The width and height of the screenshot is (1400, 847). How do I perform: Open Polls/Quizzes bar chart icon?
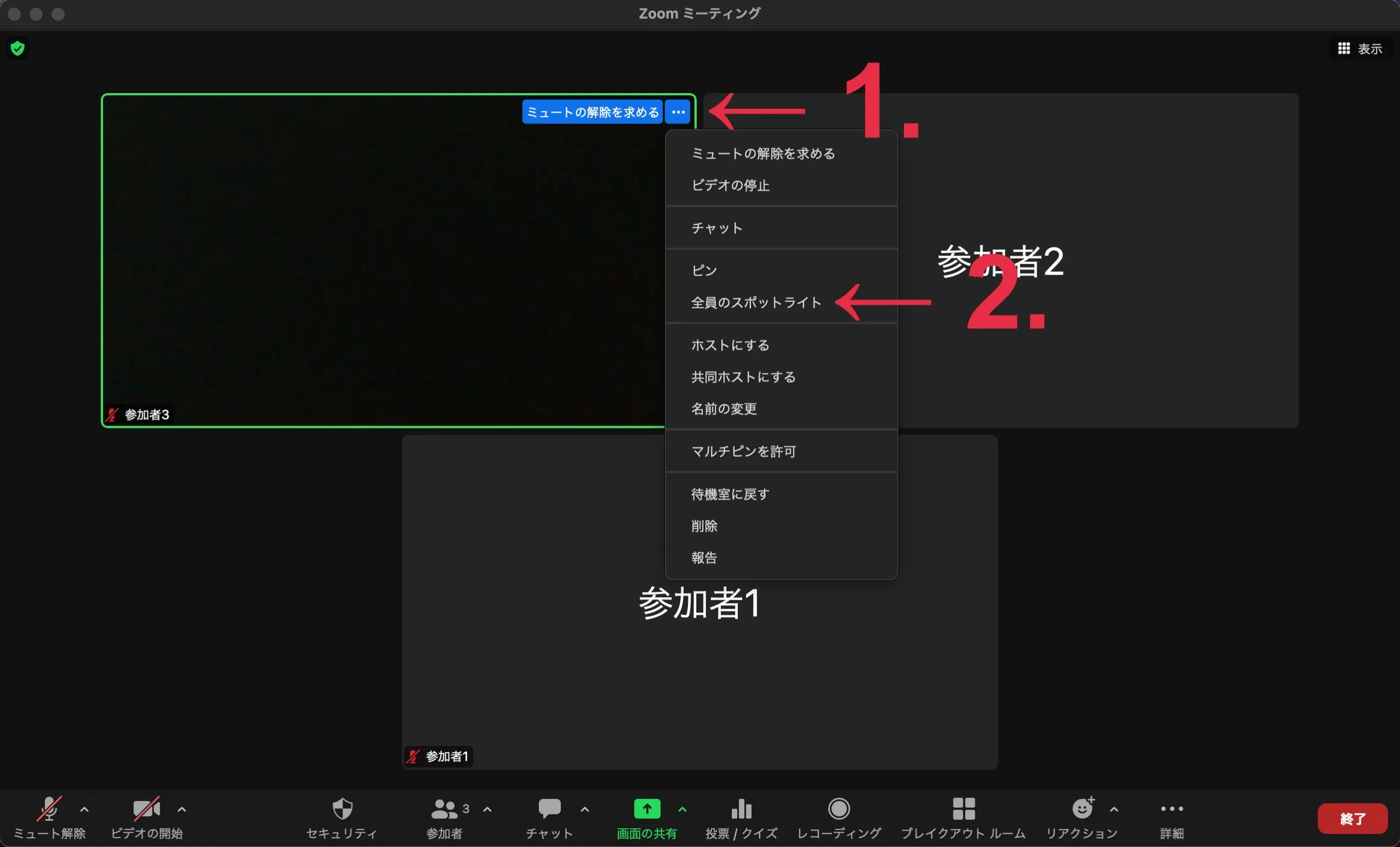(x=742, y=809)
